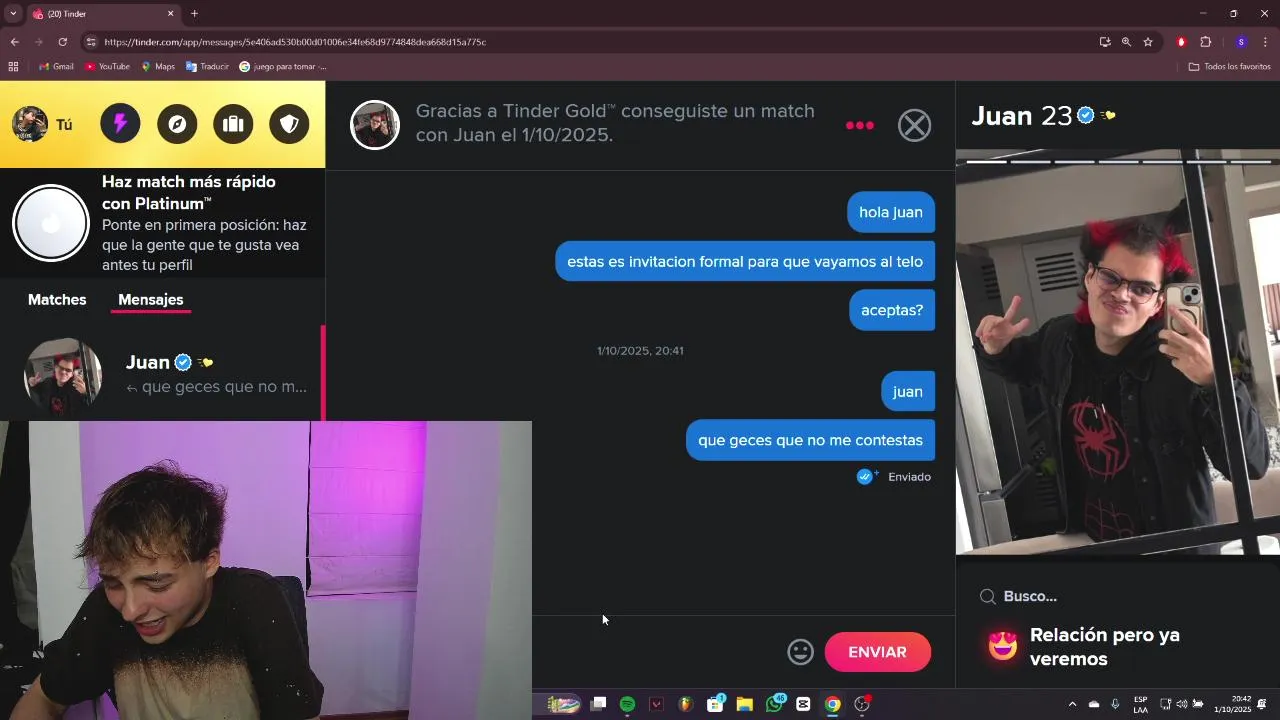Open Spotify from the taskbar
The image size is (1280, 720).
(627, 704)
